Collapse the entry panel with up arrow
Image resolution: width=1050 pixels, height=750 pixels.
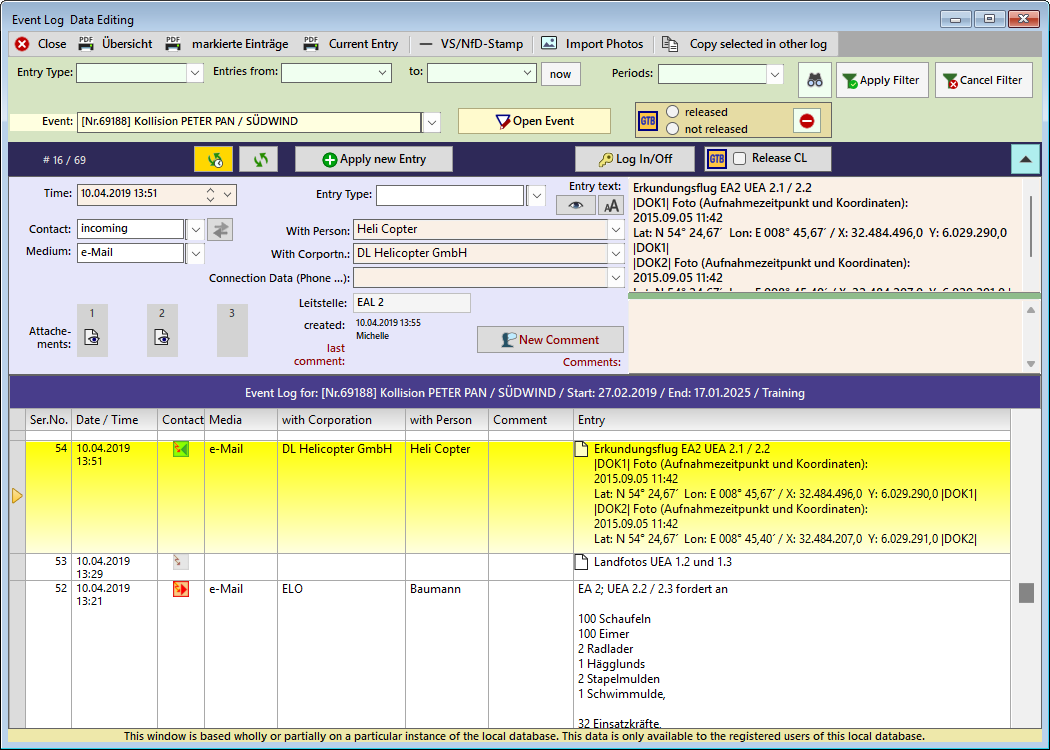1024,159
